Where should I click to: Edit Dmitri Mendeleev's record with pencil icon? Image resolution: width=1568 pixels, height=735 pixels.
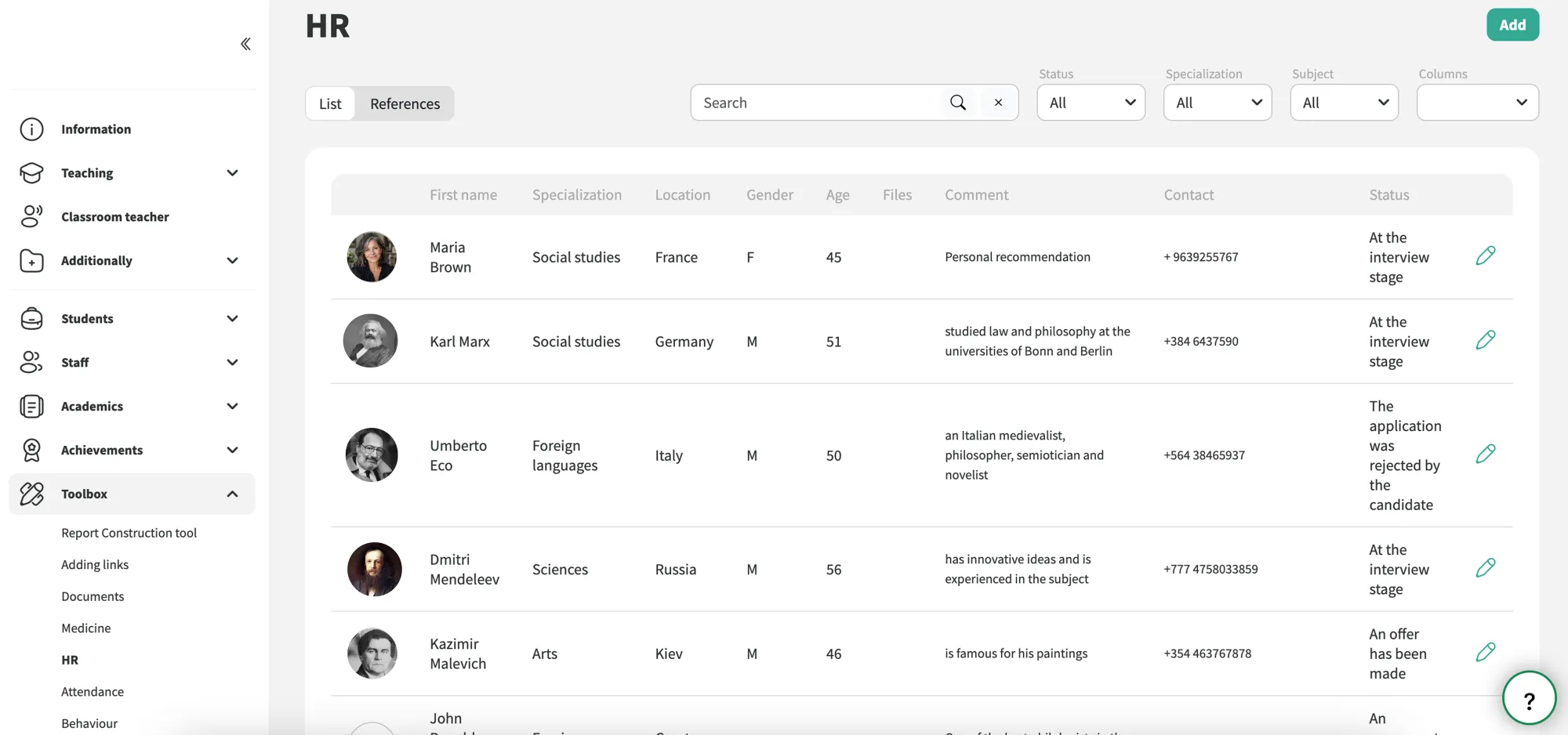coord(1486,568)
